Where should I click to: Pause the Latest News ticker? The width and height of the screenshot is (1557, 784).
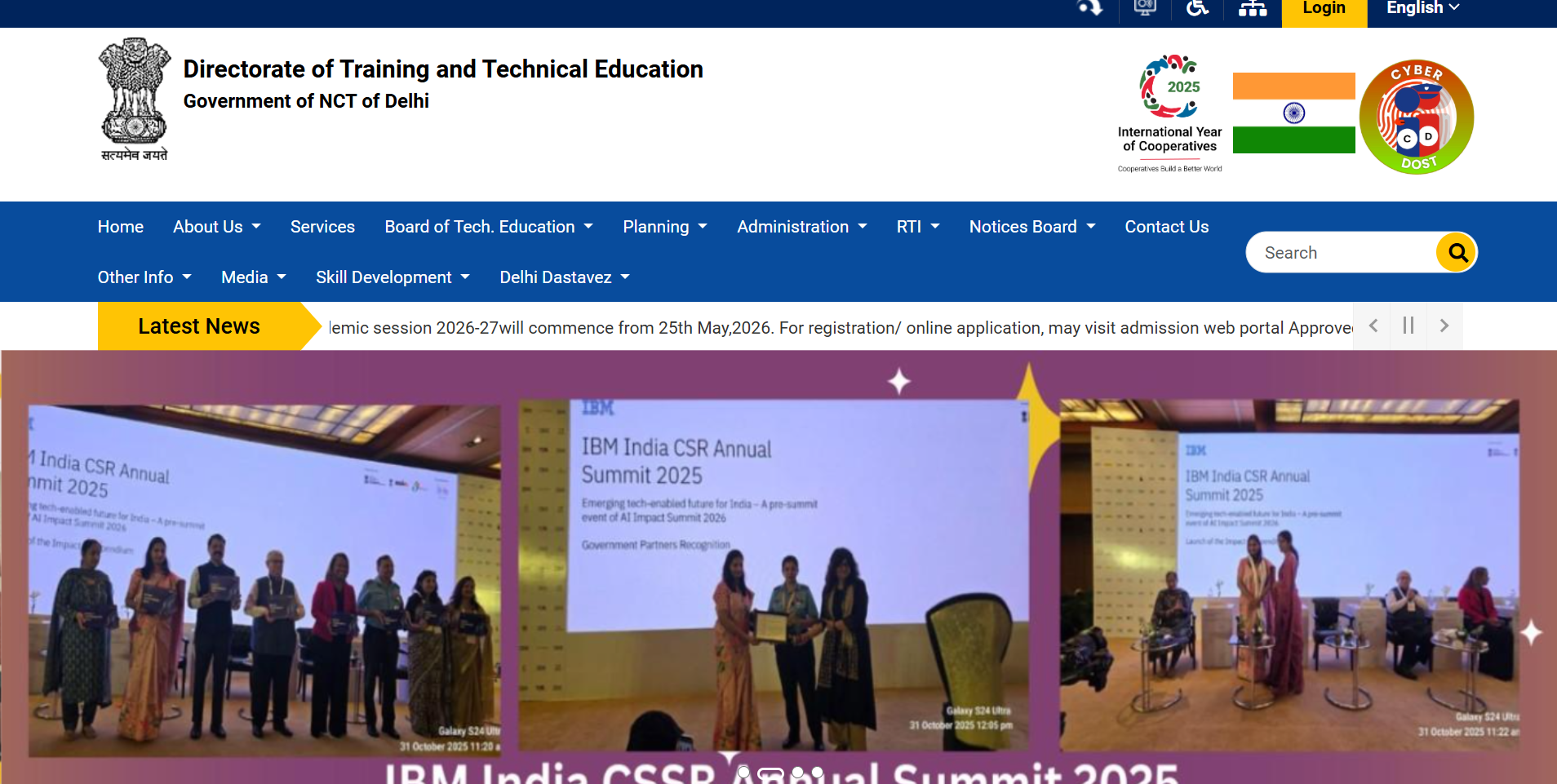tap(1408, 326)
